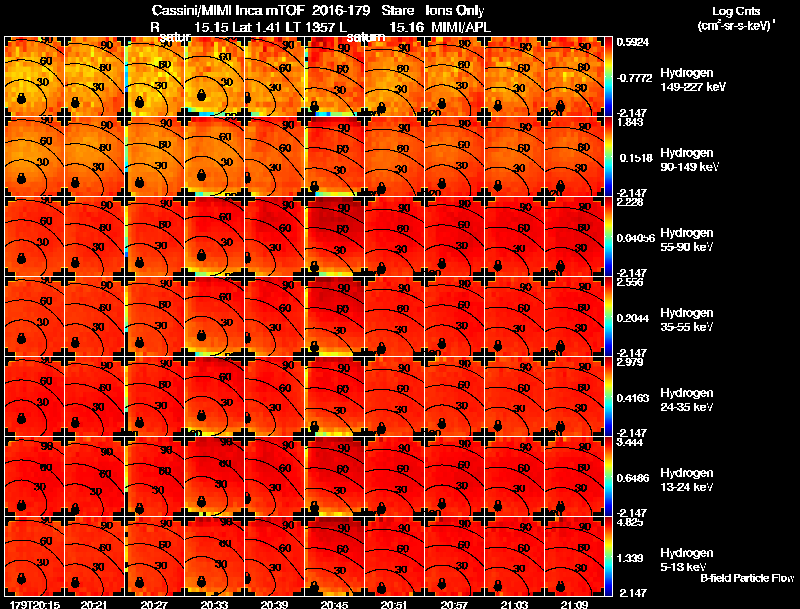Screen dimensions: 800x609
Task: Click the '20:57' time axis label
Action: 454,605
